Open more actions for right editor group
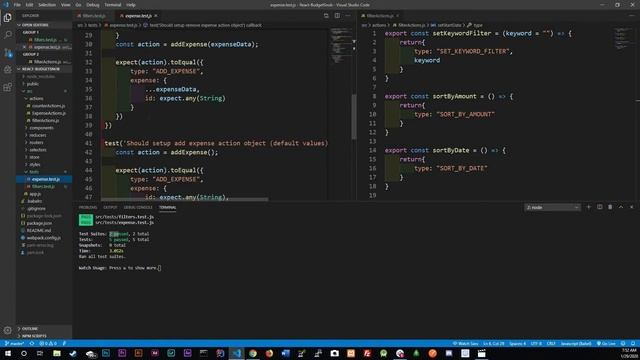The height and width of the screenshot is (360, 640). coord(632,16)
